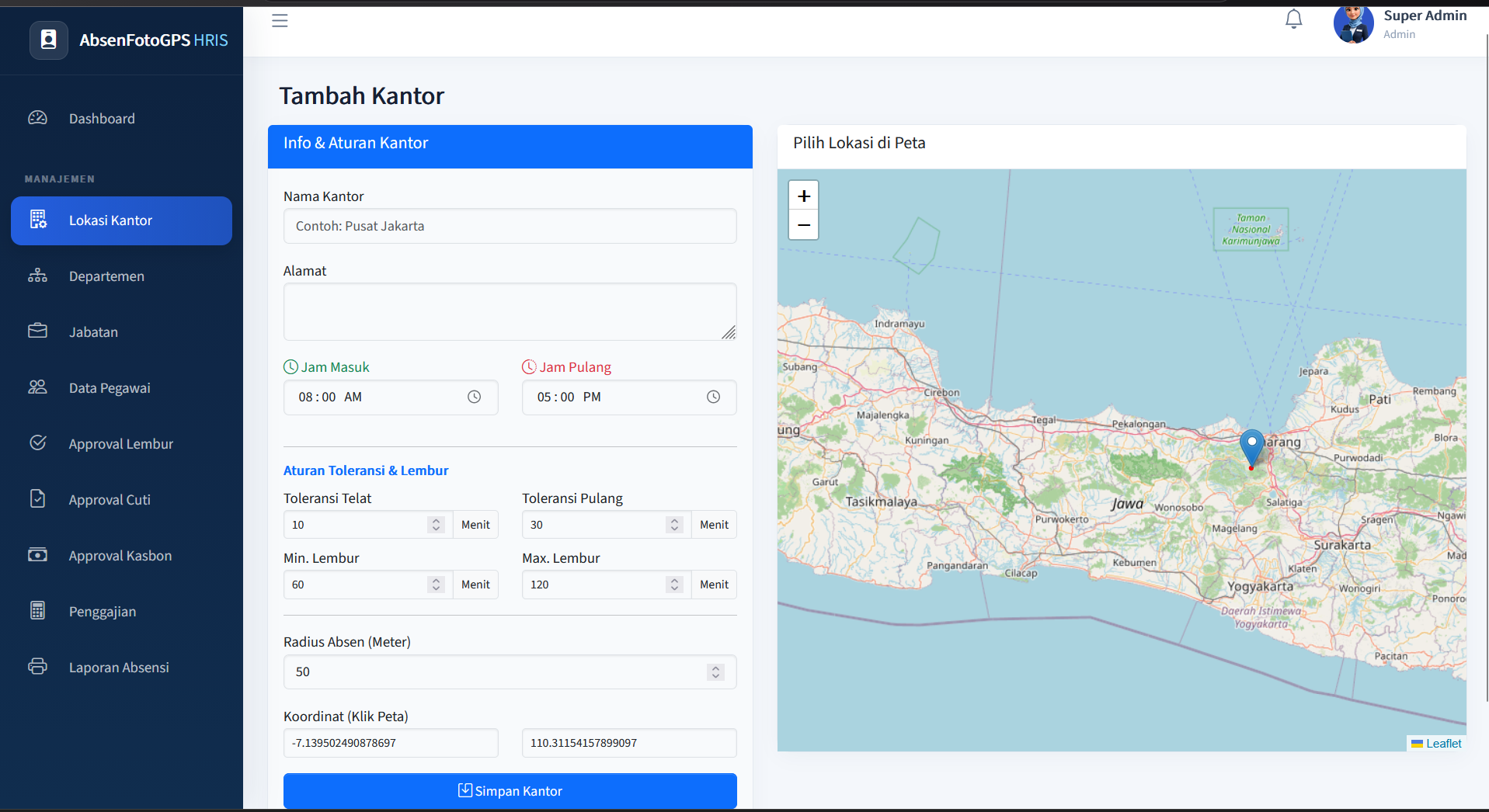
Task: Click the Jam Pulang time field
Action: tap(629, 397)
